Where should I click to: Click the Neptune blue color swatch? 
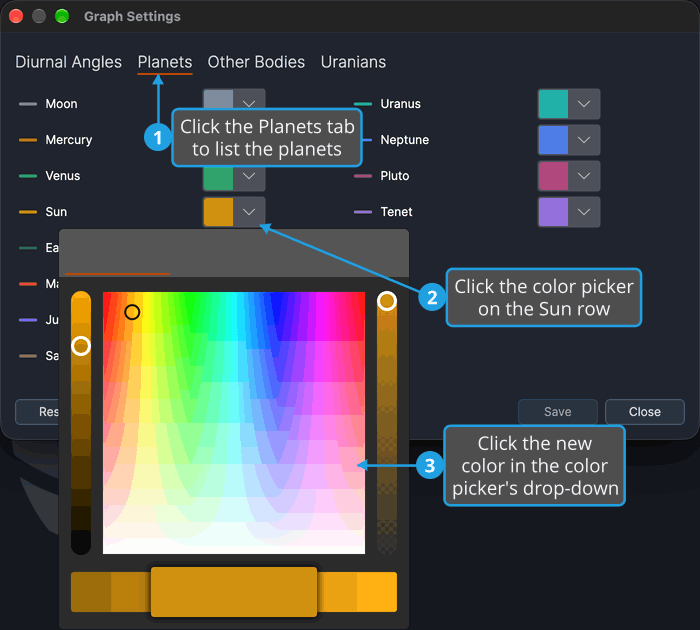(x=553, y=140)
